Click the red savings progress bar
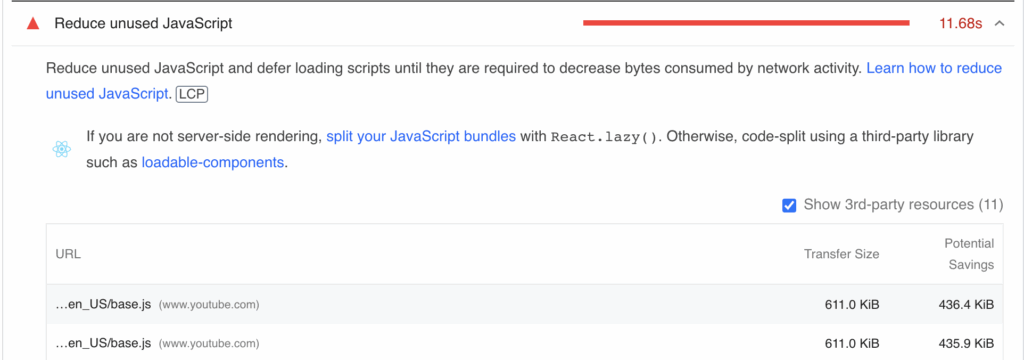 [x=746, y=23]
